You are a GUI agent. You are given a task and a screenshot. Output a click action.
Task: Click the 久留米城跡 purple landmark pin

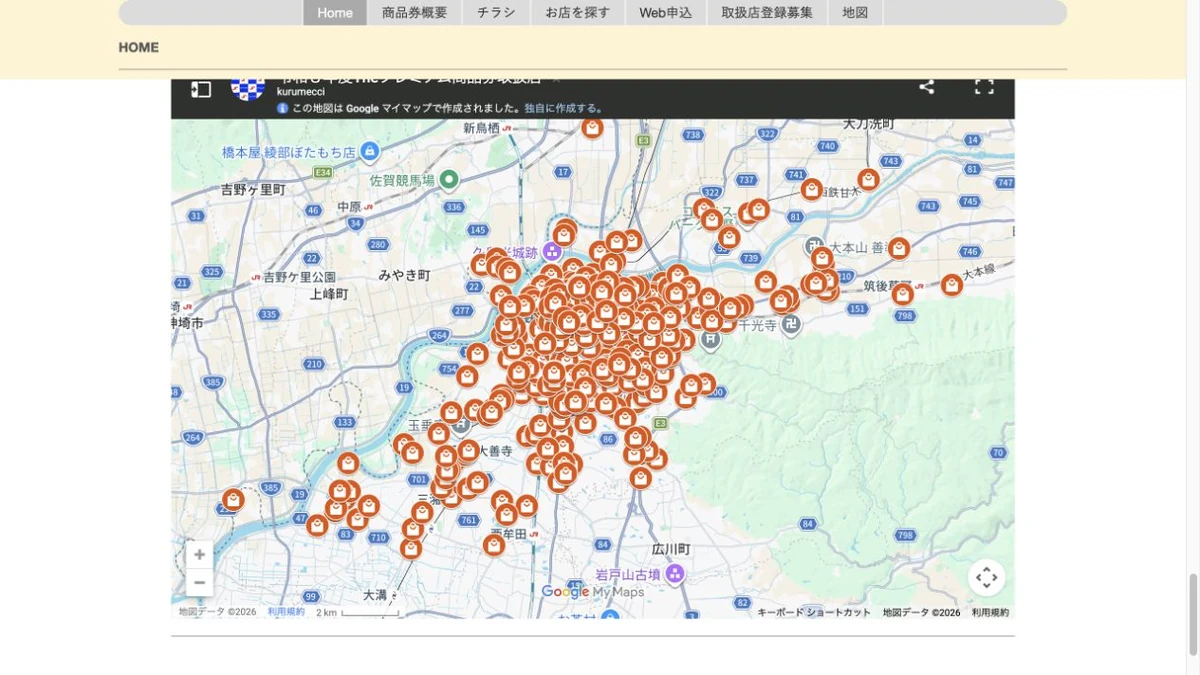[552, 251]
